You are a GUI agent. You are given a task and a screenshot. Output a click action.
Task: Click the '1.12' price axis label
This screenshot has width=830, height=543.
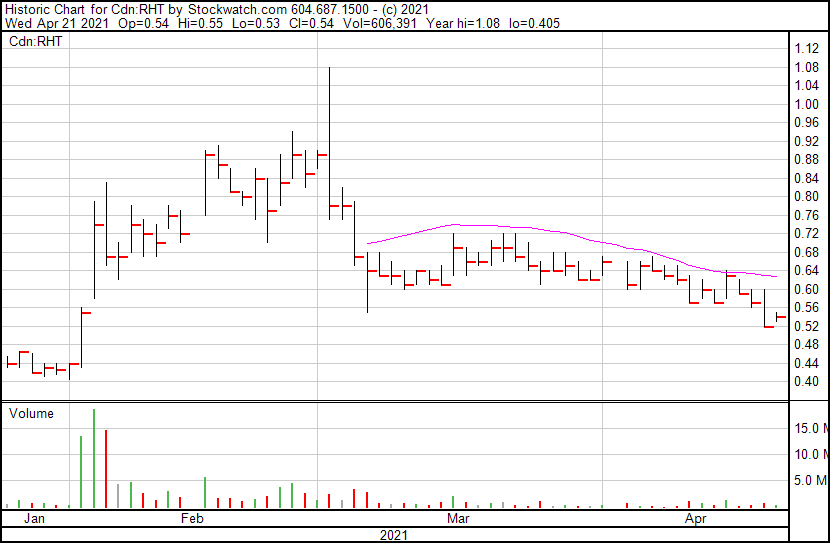[807, 49]
